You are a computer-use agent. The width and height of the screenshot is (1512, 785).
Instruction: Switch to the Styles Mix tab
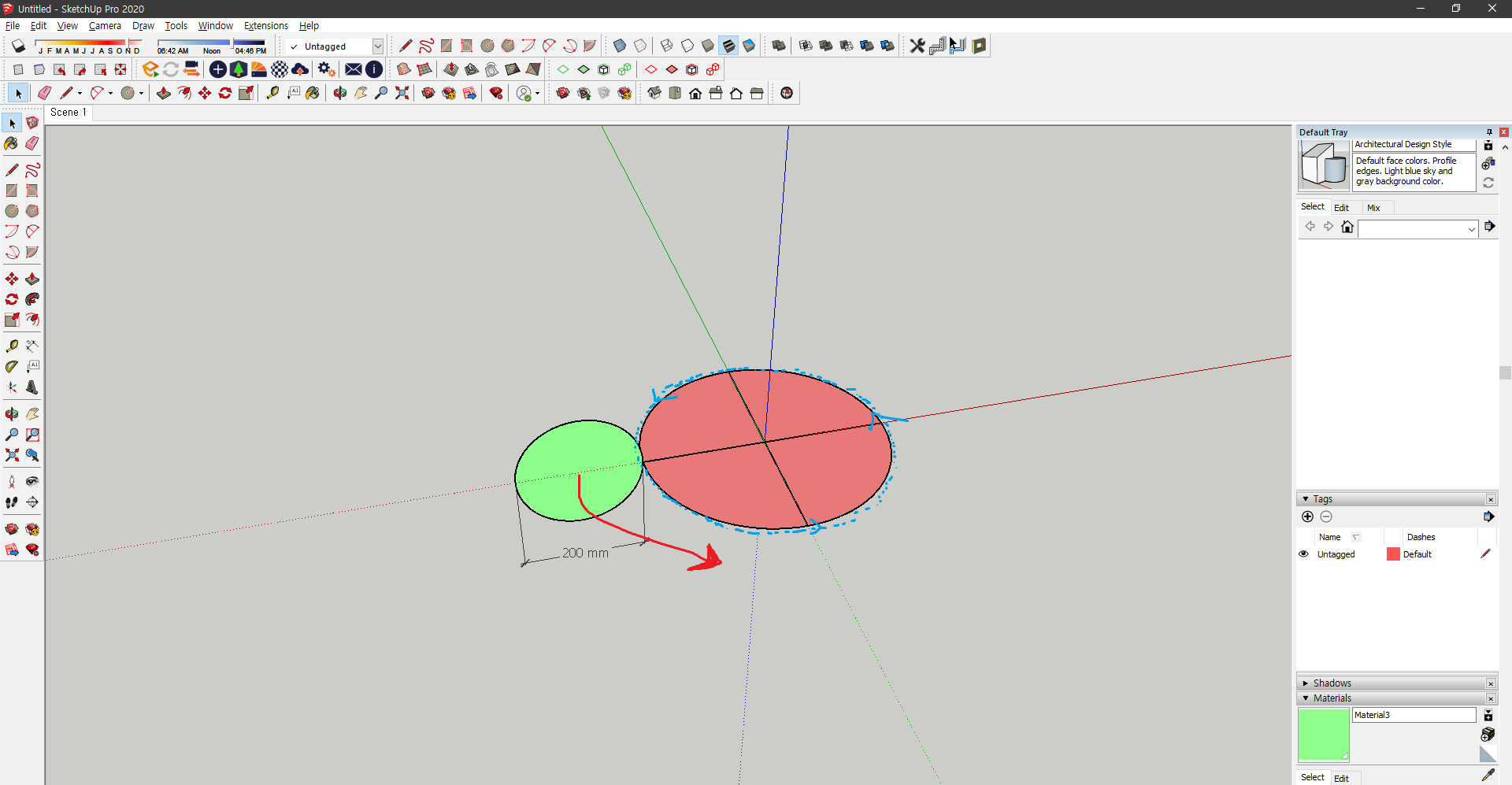coord(1373,208)
